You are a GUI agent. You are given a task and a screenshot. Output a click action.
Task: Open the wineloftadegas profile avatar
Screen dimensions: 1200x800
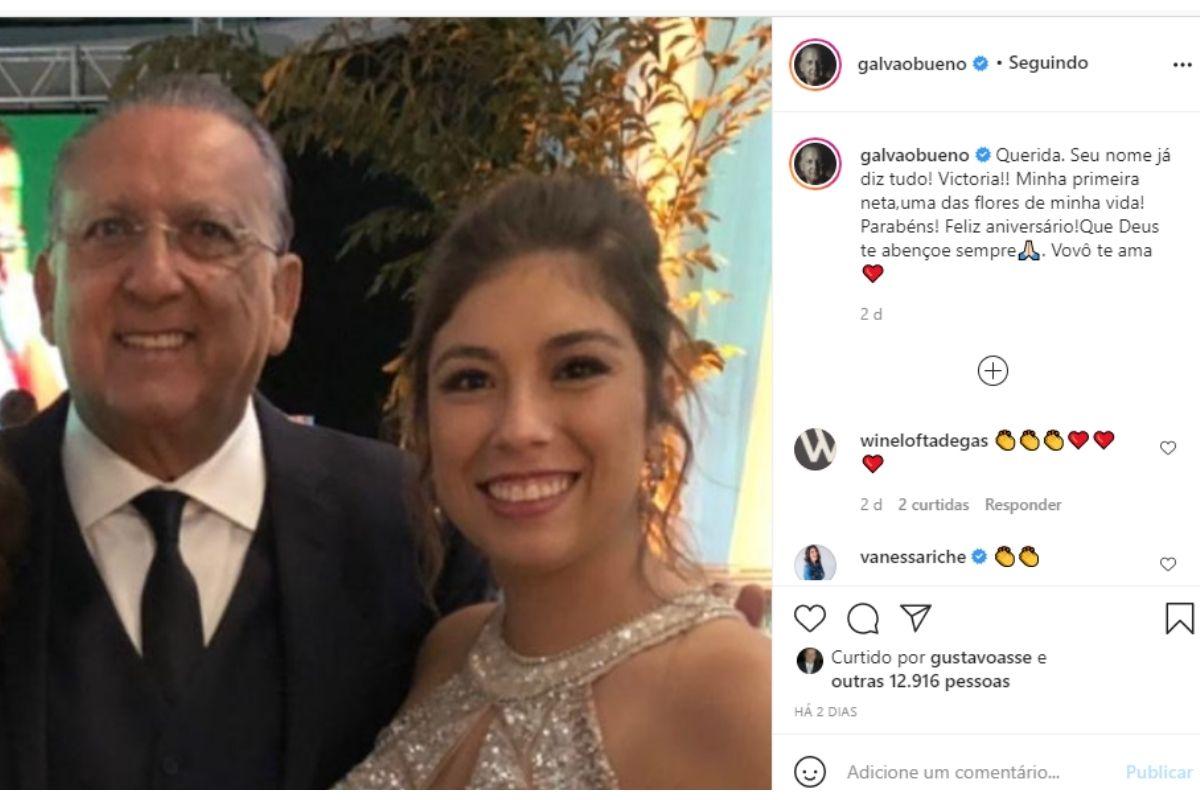tap(815, 449)
